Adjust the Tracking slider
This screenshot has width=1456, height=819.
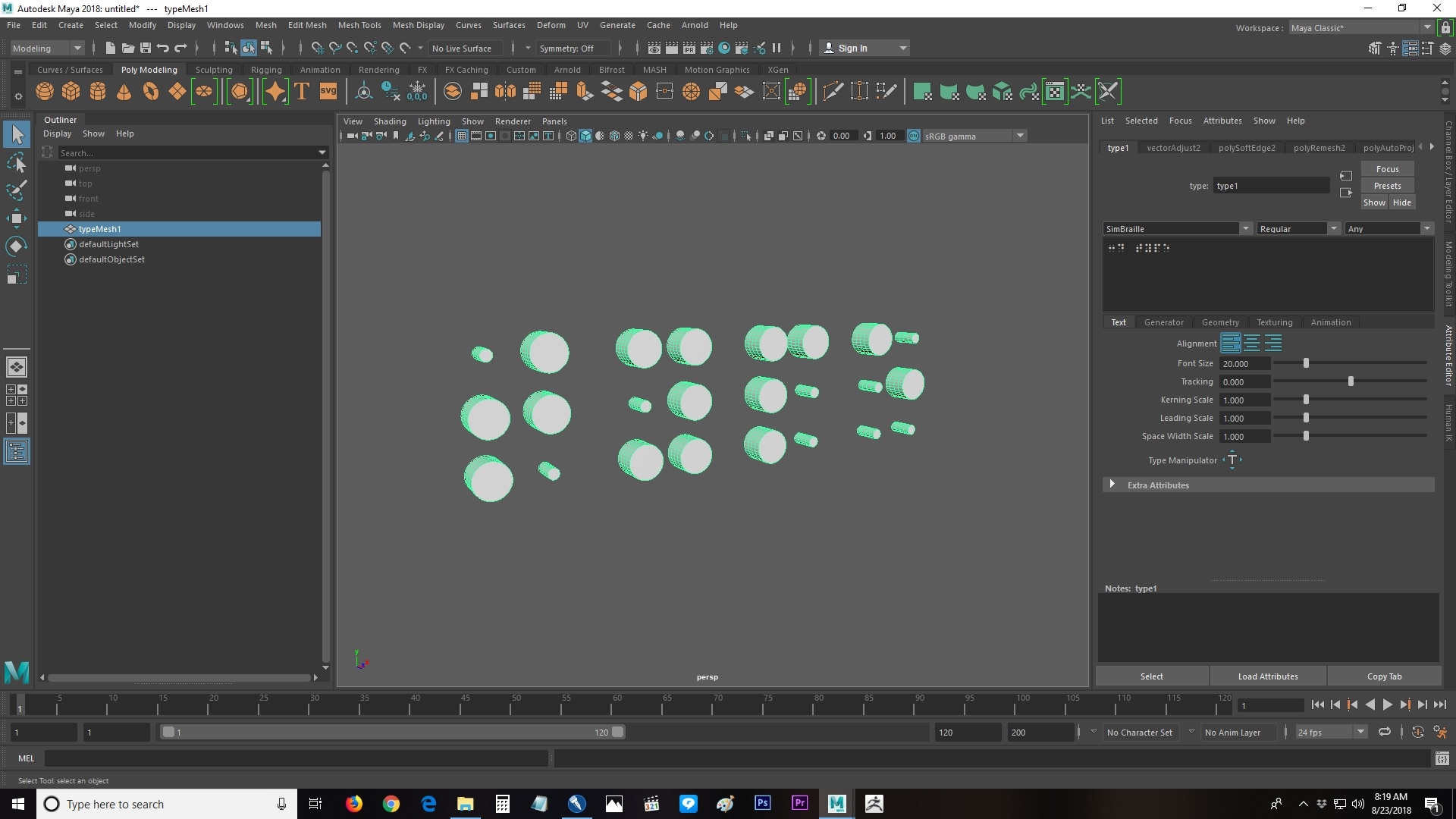coord(1351,381)
